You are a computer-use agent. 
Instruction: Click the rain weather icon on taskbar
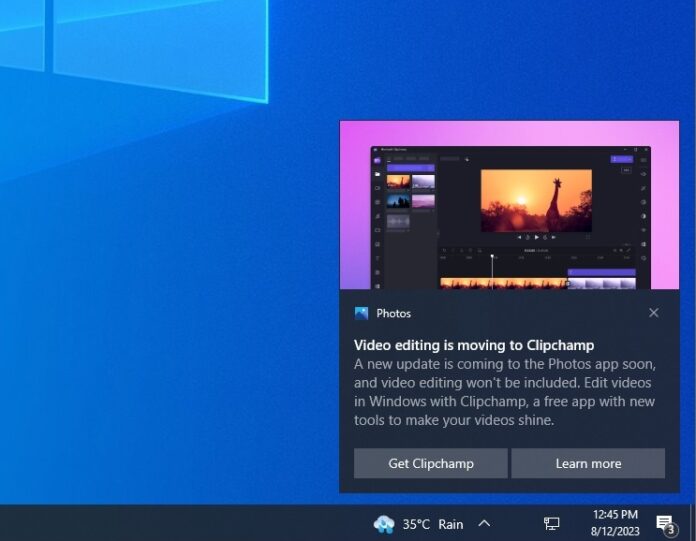[x=384, y=524]
